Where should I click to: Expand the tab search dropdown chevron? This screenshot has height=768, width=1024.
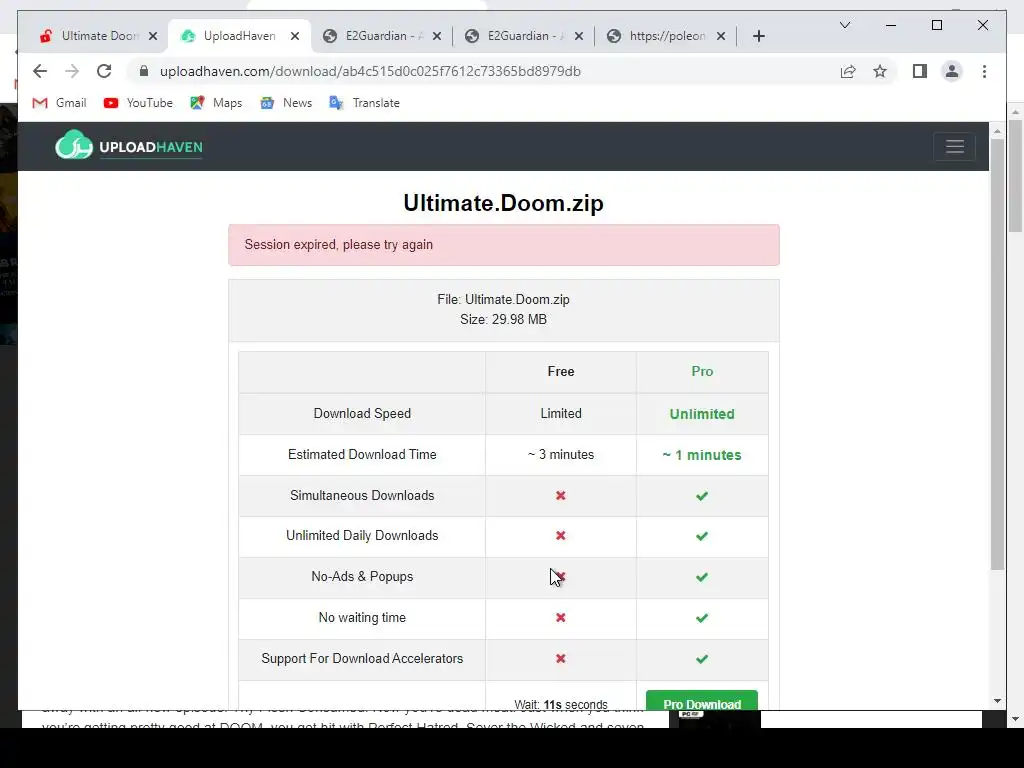click(845, 25)
